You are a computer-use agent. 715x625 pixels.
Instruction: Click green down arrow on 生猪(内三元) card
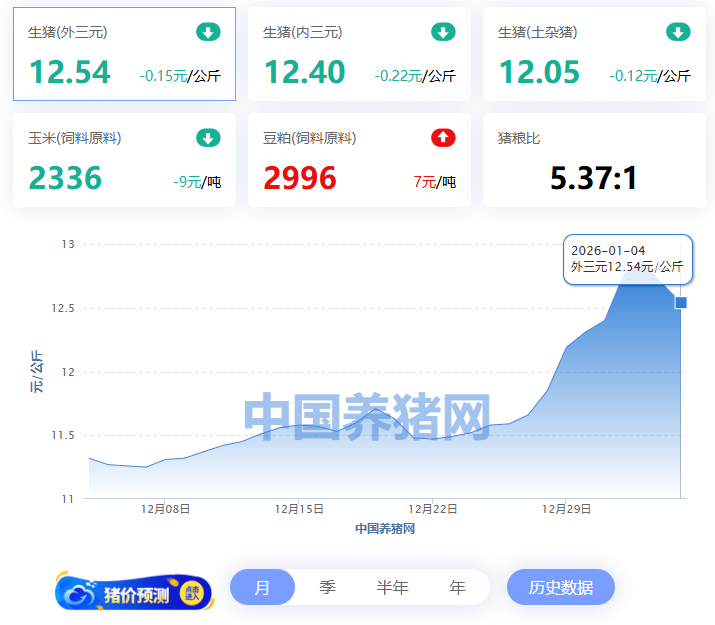(x=443, y=32)
